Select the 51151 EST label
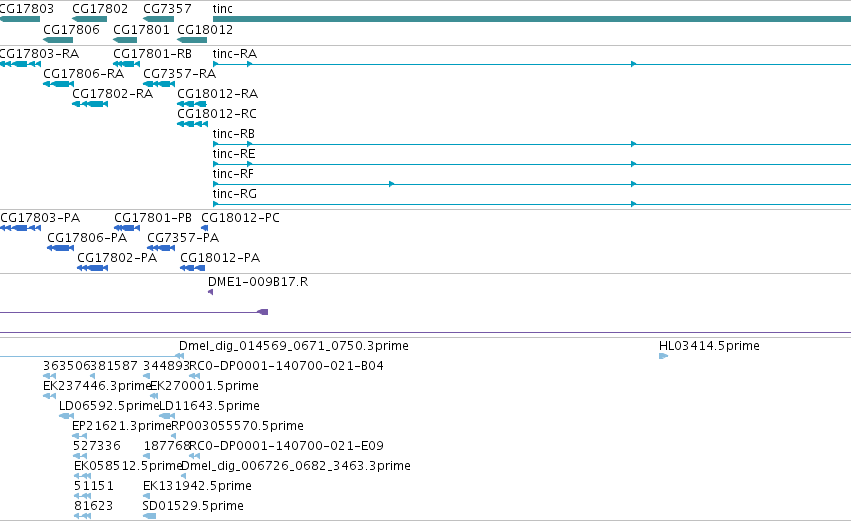Screen dimensions: 851x521 94,486
